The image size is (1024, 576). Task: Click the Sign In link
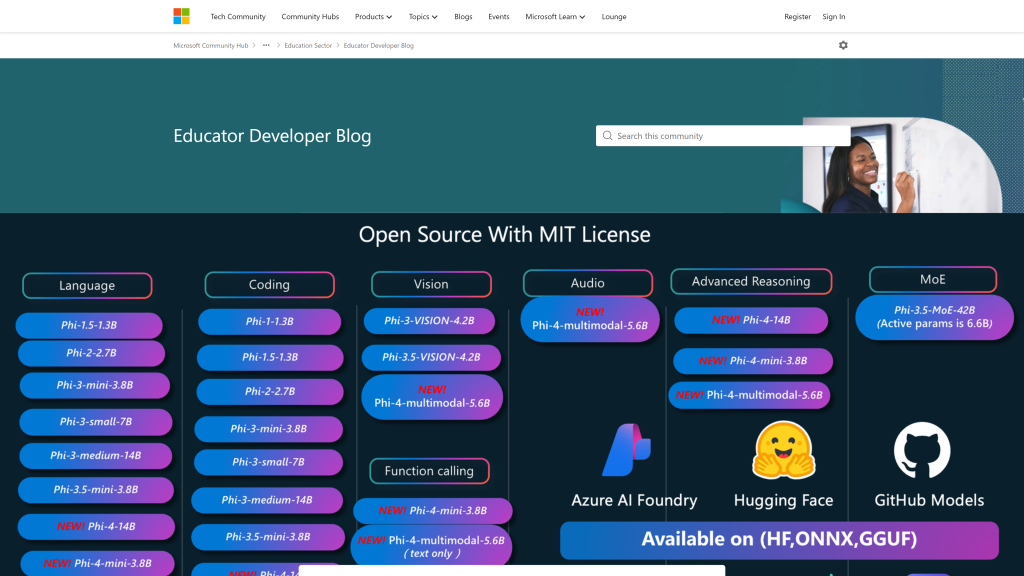tap(833, 16)
